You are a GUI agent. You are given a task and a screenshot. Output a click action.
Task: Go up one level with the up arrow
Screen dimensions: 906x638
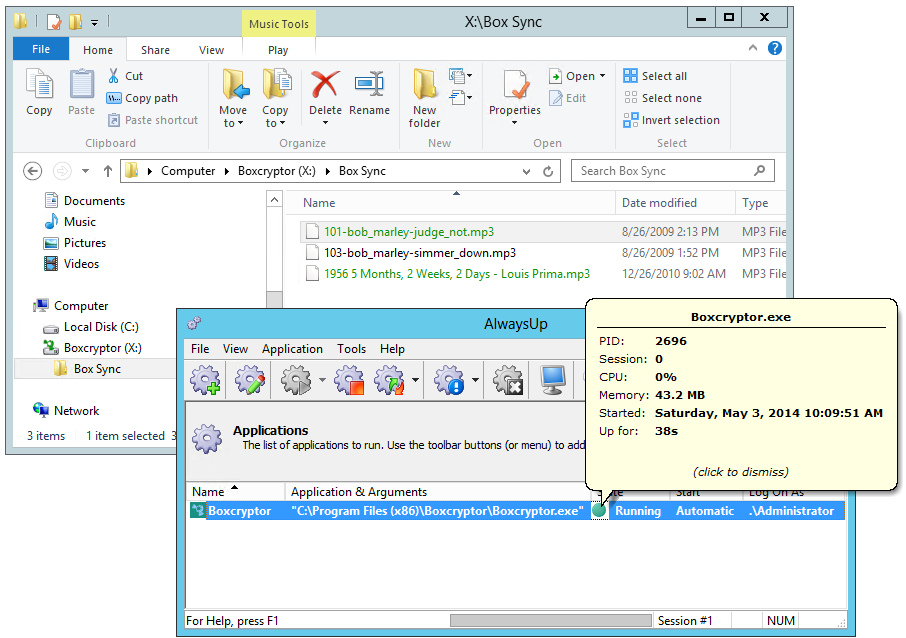[107, 171]
